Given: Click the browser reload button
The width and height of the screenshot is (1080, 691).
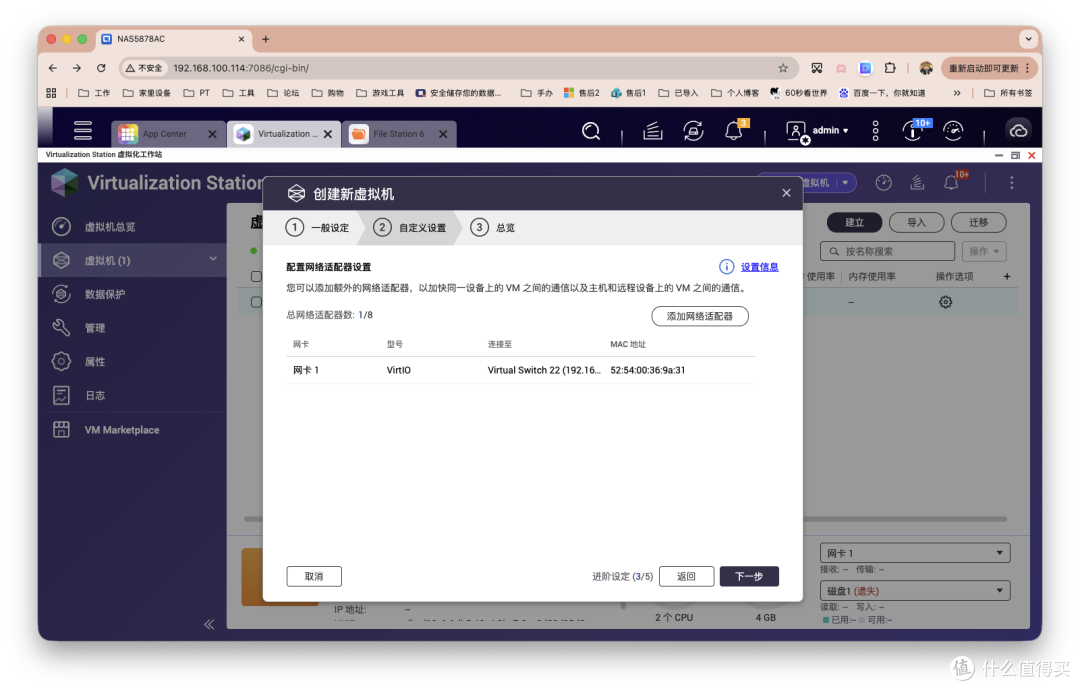Looking at the screenshot, I should 101,68.
